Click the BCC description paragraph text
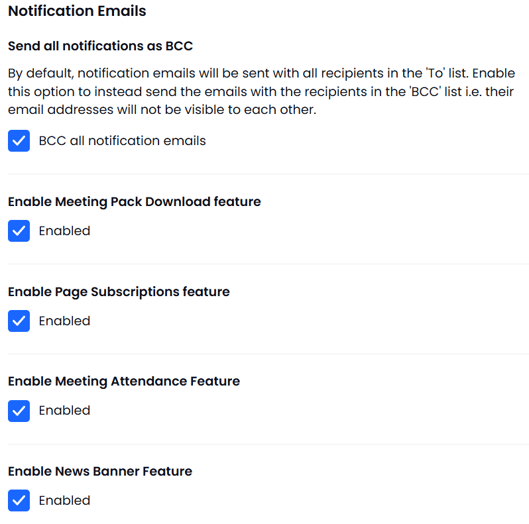Viewport: 529px width, 524px height. pos(261,91)
